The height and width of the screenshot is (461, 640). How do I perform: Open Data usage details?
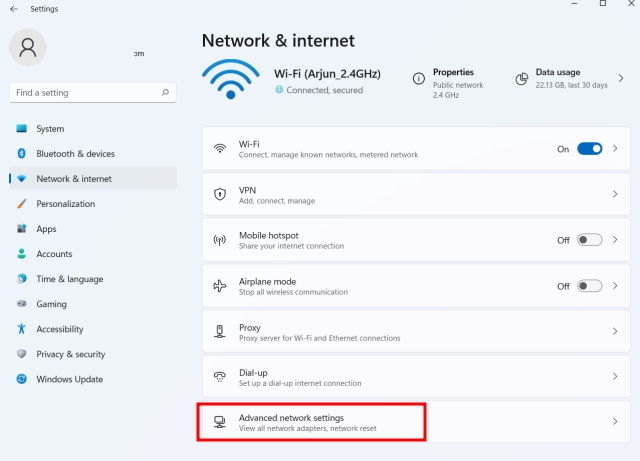pyautogui.click(x=570, y=78)
